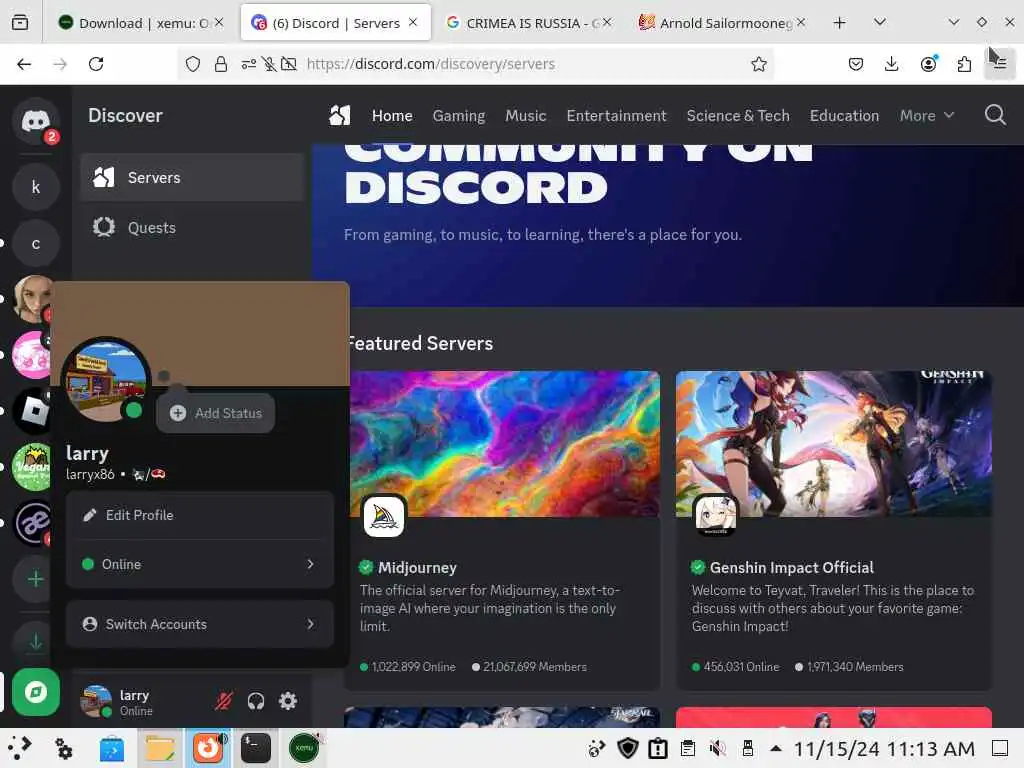Open the Genshin Impact server avatar
Image resolution: width=1024 pixels, height=768 pixels.
(716, 515)
